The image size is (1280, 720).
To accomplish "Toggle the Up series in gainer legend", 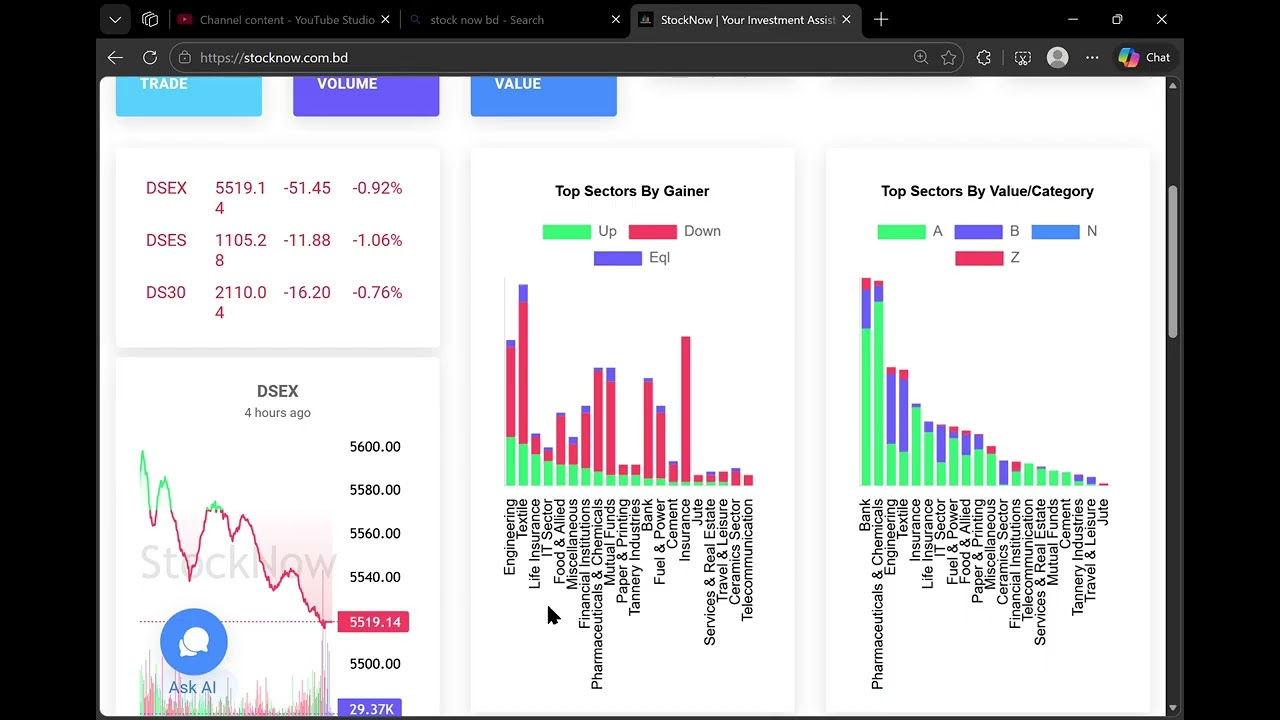I will coord(580,231).
